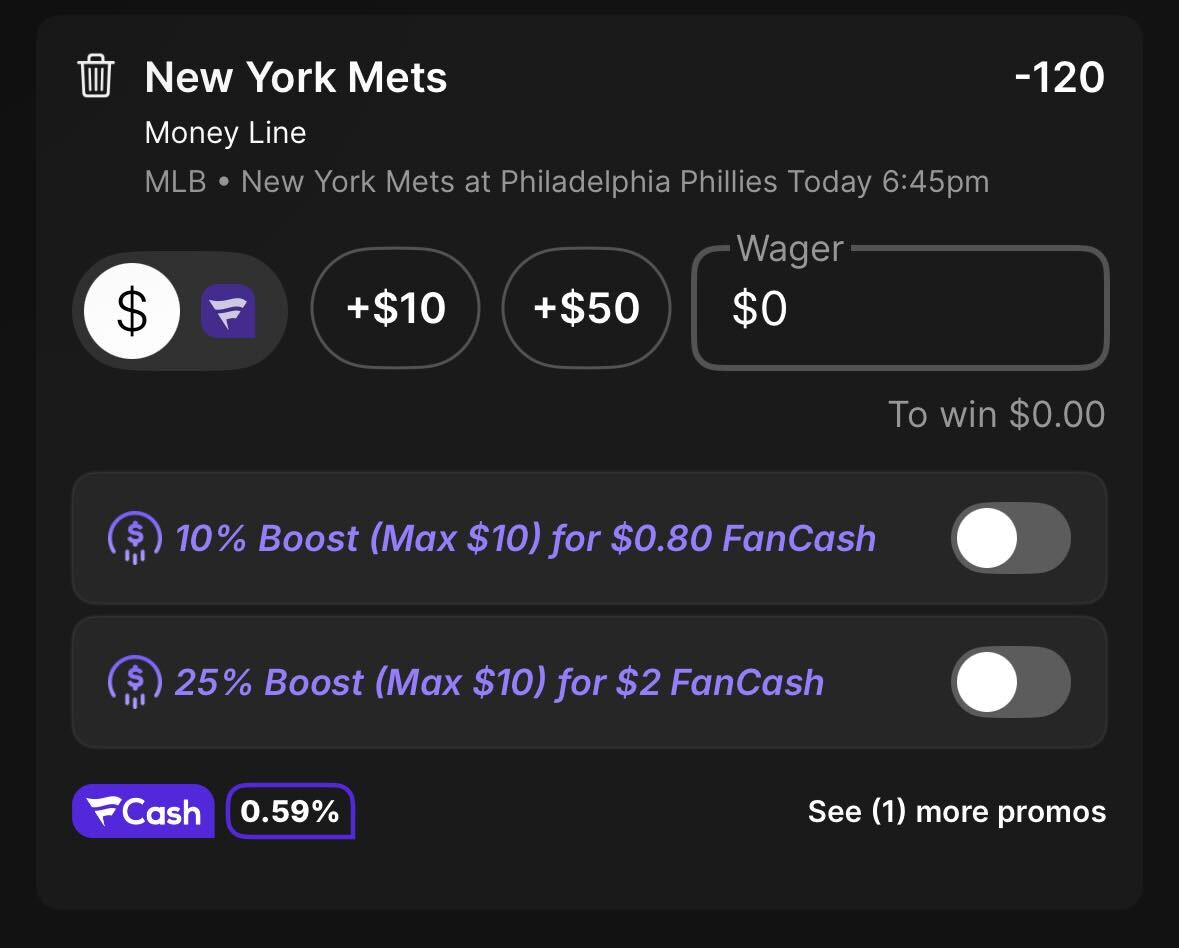Click the 25% Boost for $2 FanCash text

point(499,683)
